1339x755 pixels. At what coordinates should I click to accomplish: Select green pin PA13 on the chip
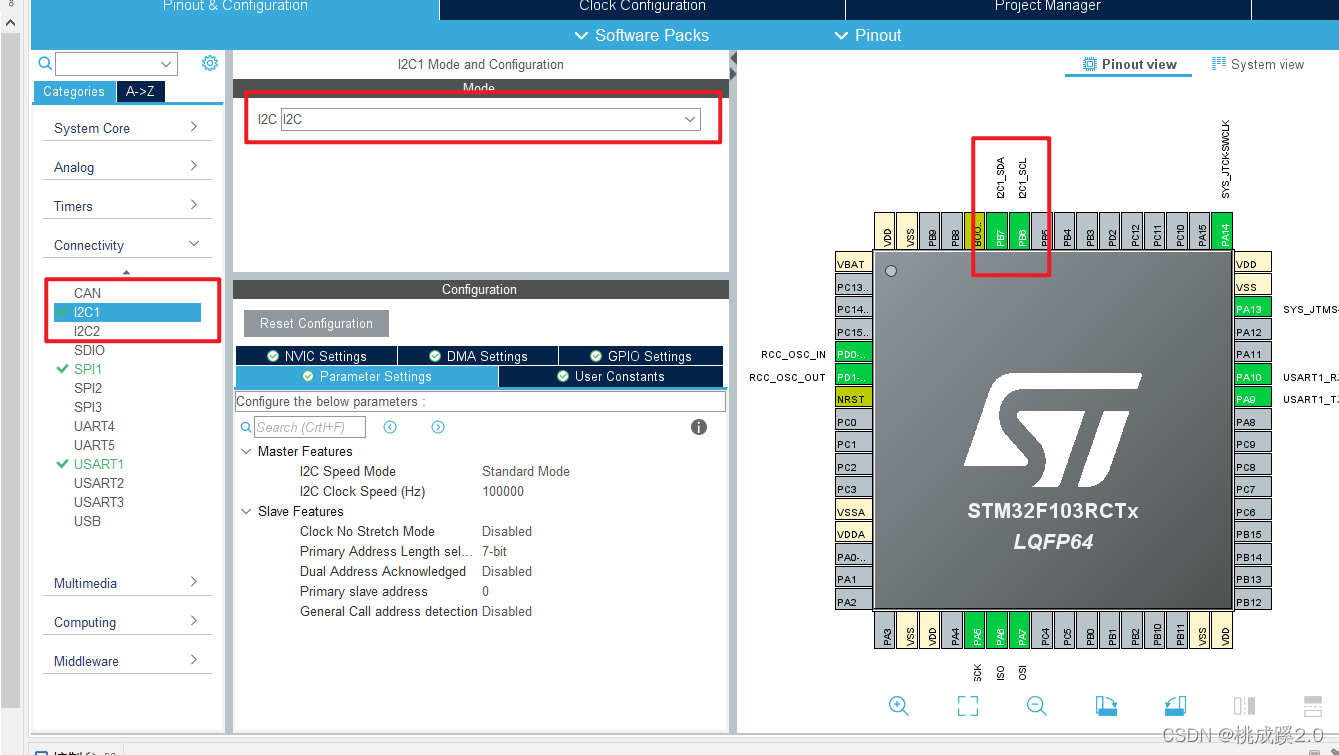1252,309
